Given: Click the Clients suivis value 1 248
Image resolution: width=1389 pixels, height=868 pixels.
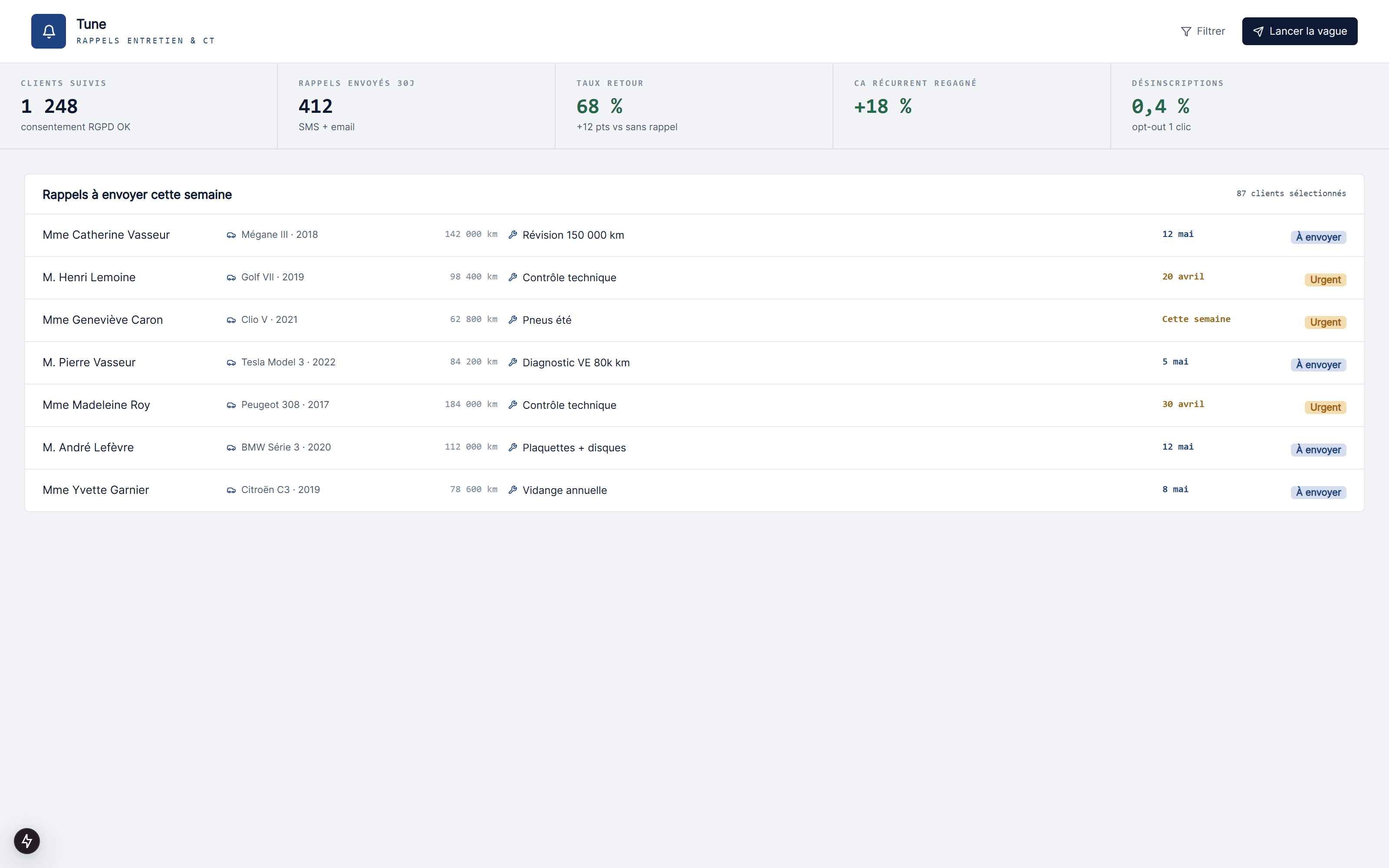Looking at the screenshot, I should pyautogui.click(x=49, y=106).
